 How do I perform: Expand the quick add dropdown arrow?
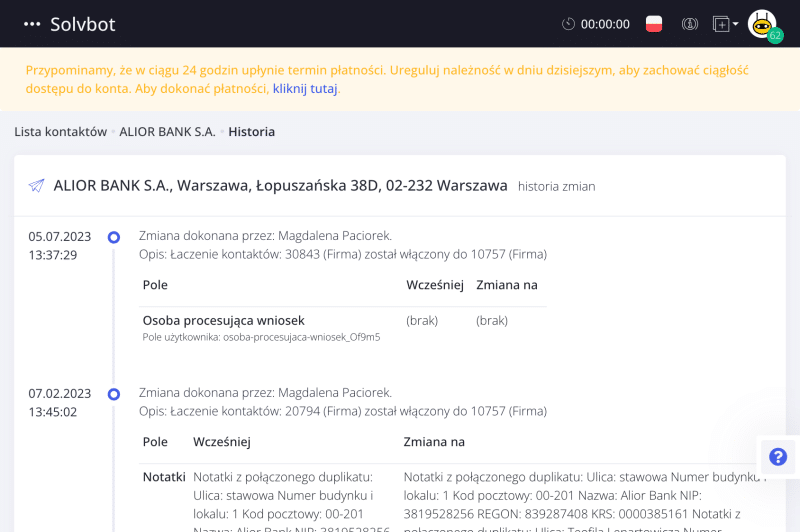[735, 24]
